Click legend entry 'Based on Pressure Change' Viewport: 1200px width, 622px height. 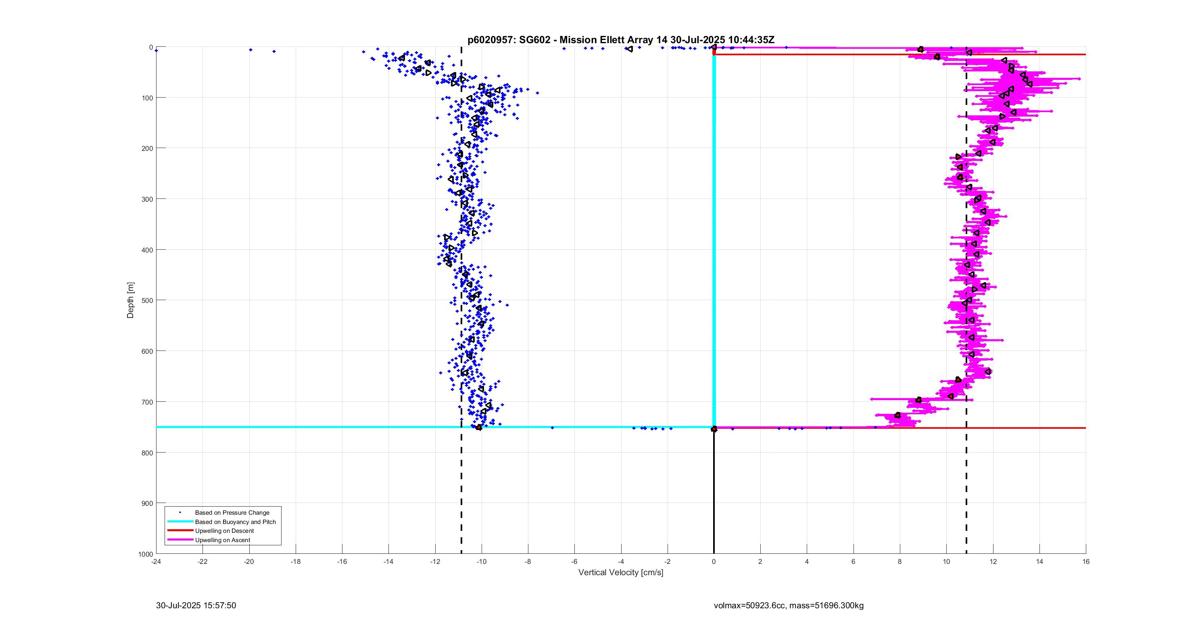click(x=232, y=513)
